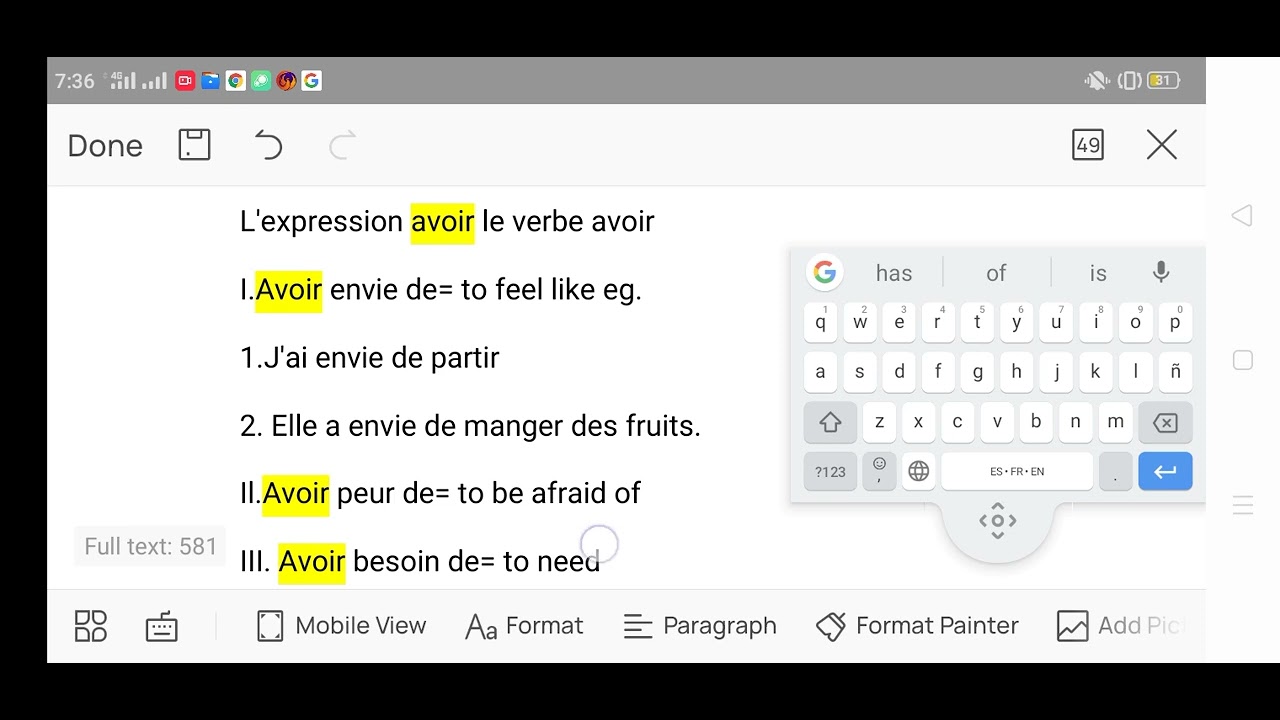Tap the backspace key
1280x720 pixels.
[1165, 423]
